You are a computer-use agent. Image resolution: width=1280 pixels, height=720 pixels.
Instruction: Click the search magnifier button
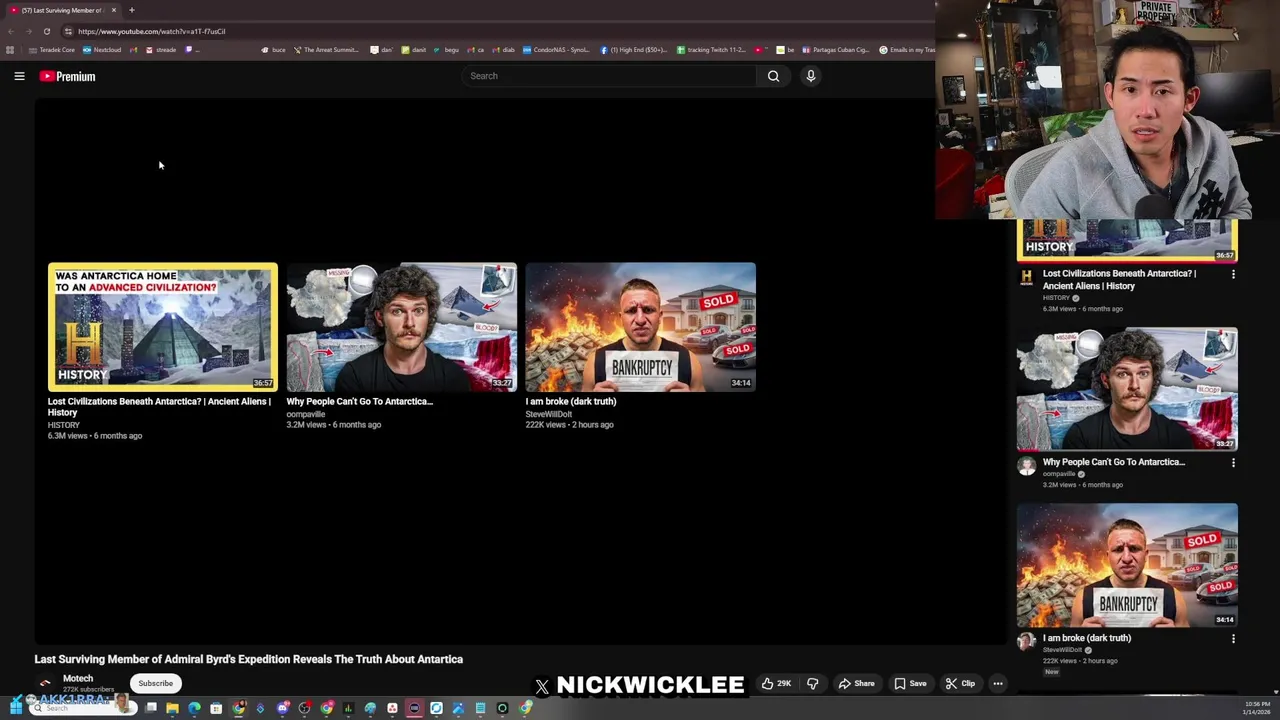point(773,76)
